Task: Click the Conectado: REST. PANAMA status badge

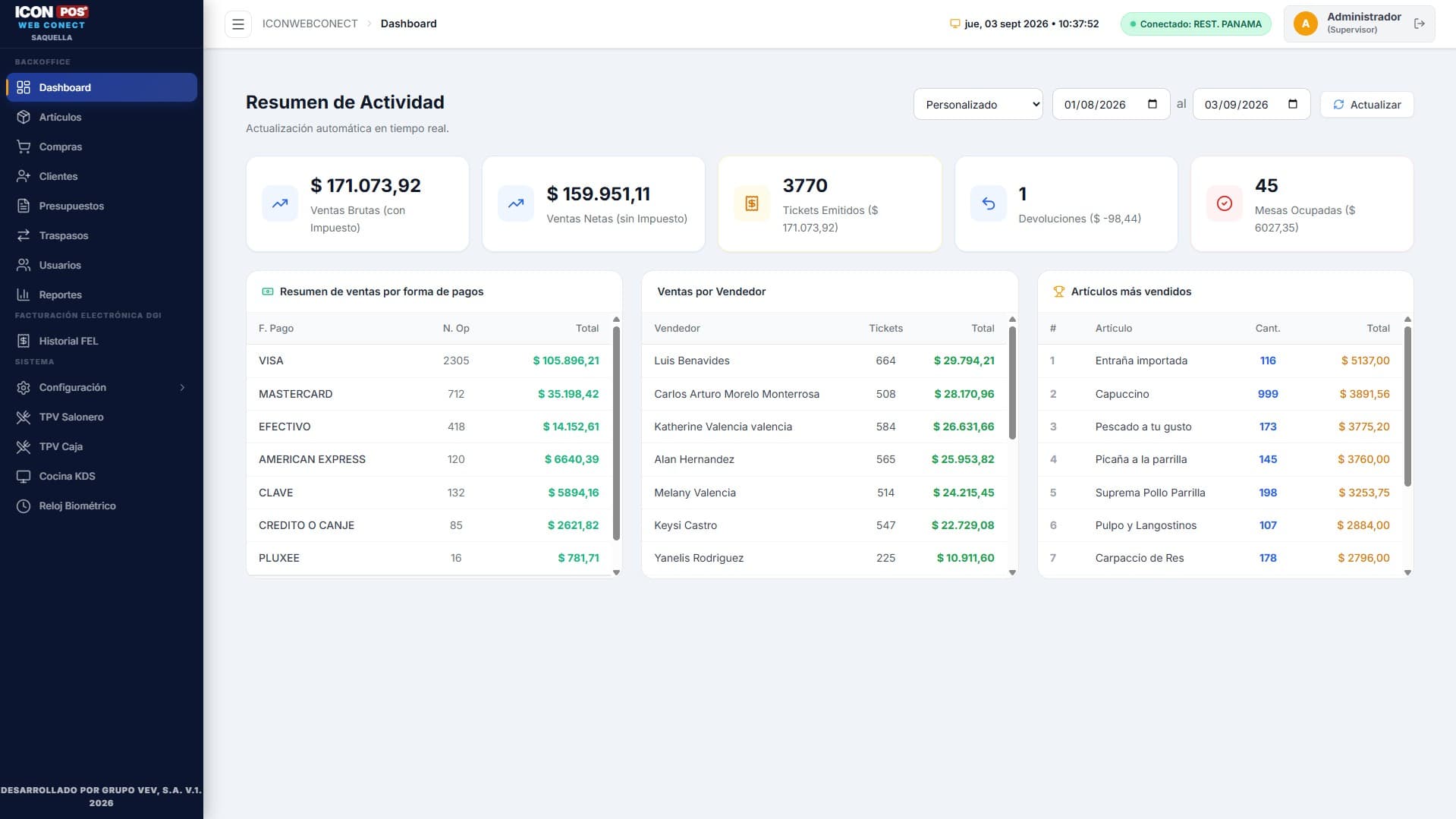Action: point(1196,24)
